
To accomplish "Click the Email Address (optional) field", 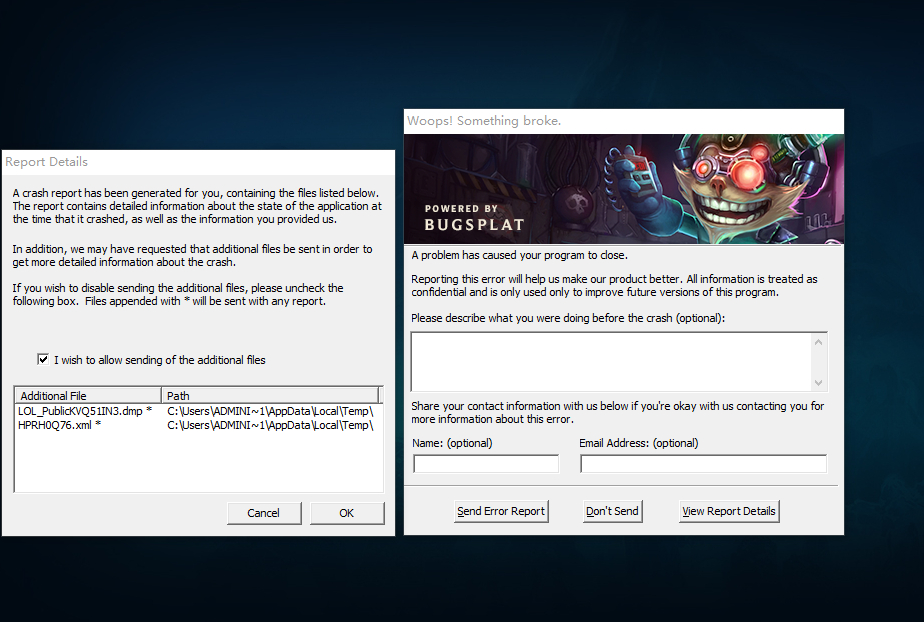I will [704, 464].
